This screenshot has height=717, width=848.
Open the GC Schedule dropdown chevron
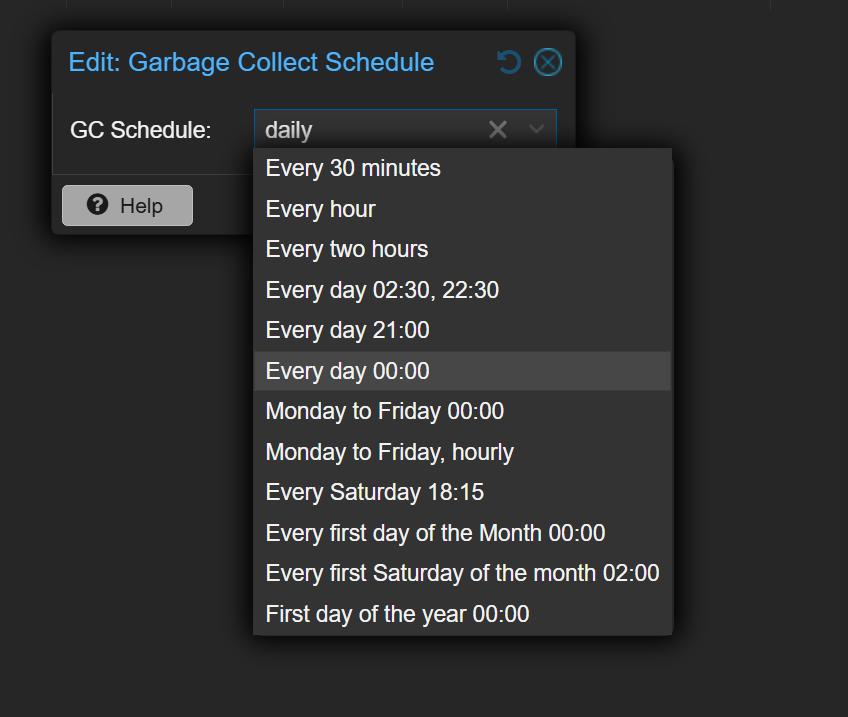(536, 129)
